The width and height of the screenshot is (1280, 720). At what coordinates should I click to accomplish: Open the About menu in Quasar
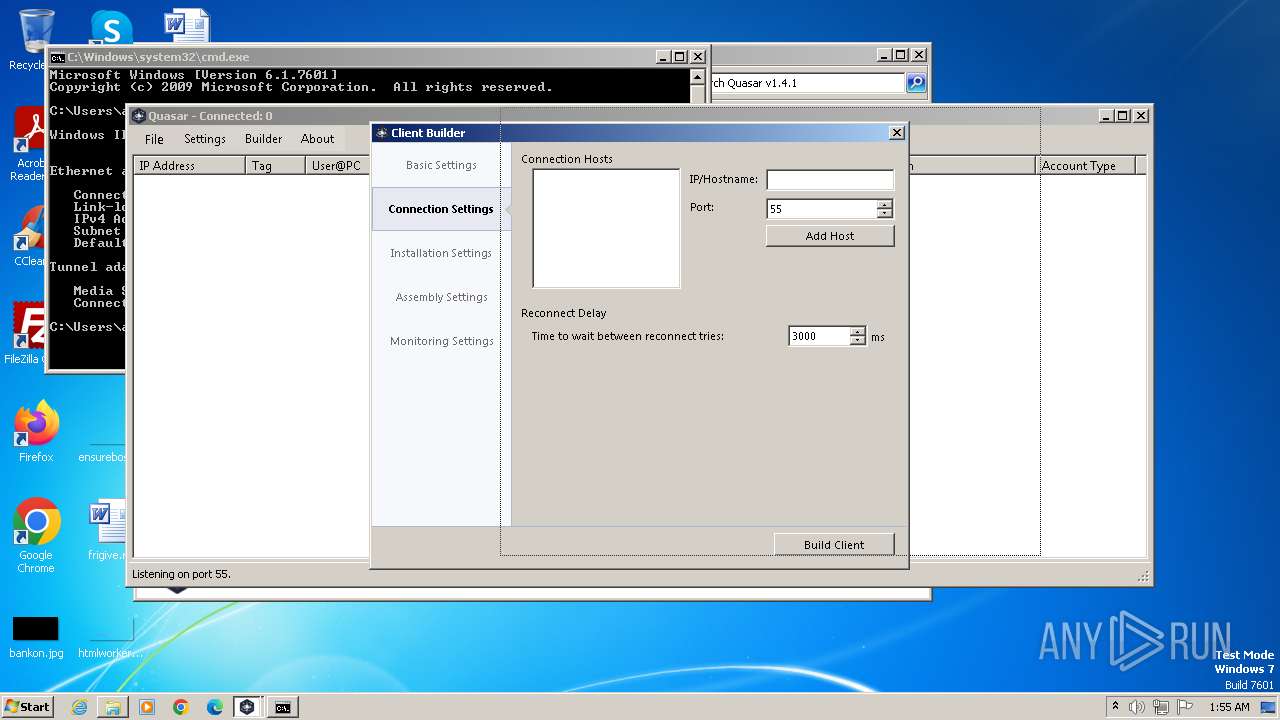tap(318, 139)
